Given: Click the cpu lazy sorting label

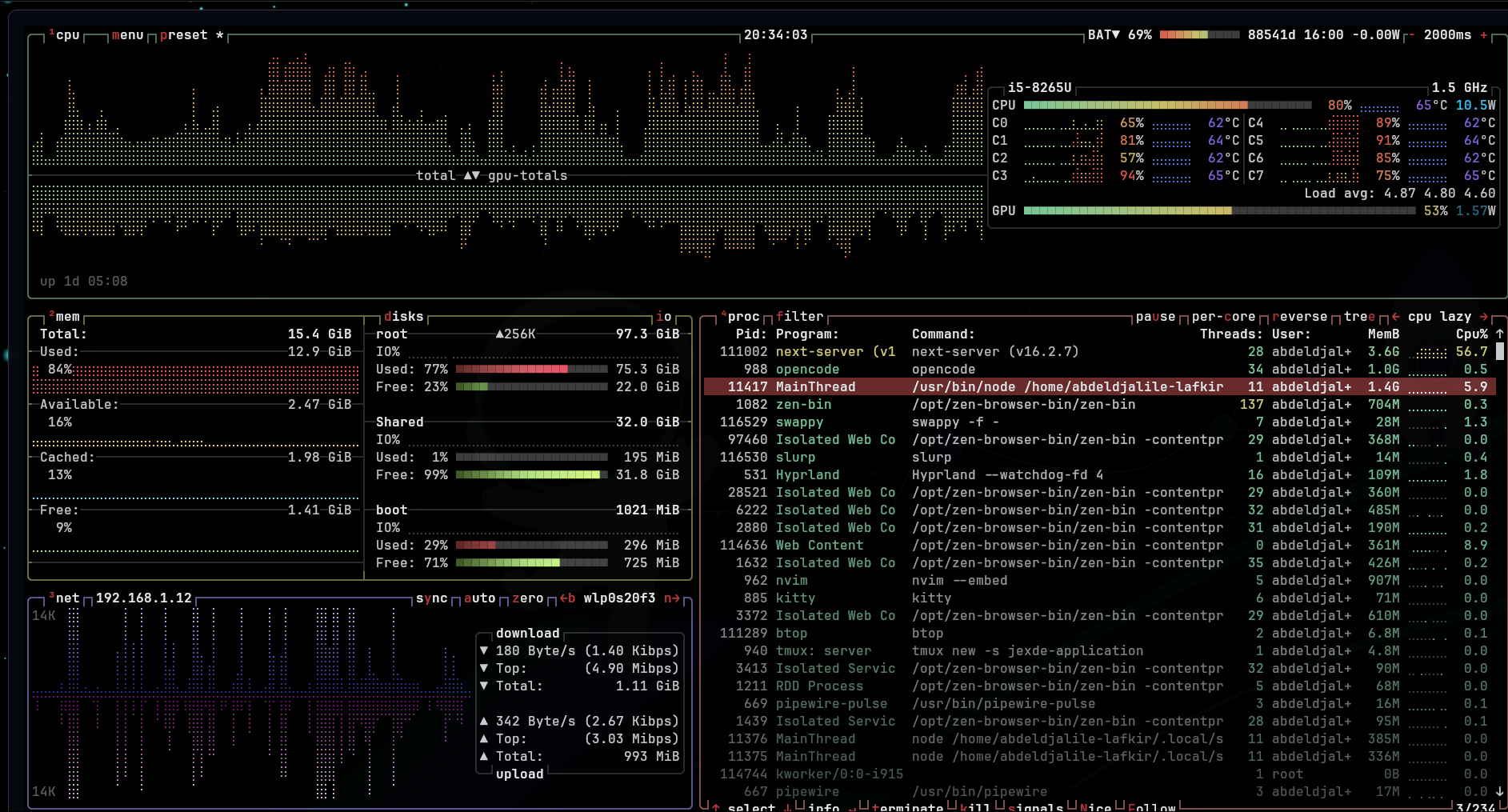Looking at the screenshot, I should point(1440,317).
